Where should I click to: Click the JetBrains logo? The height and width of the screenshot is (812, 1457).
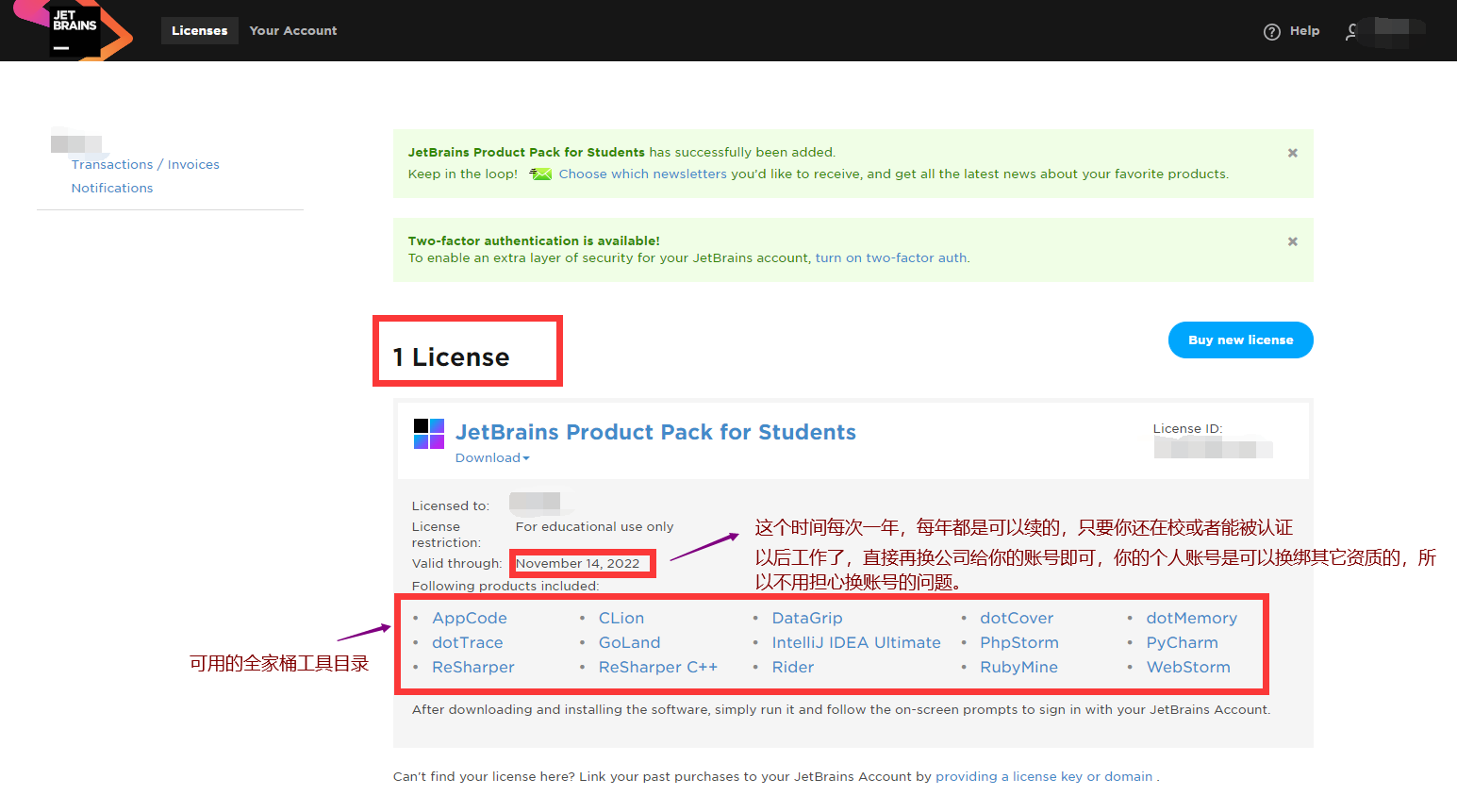[x=75, y=30]
